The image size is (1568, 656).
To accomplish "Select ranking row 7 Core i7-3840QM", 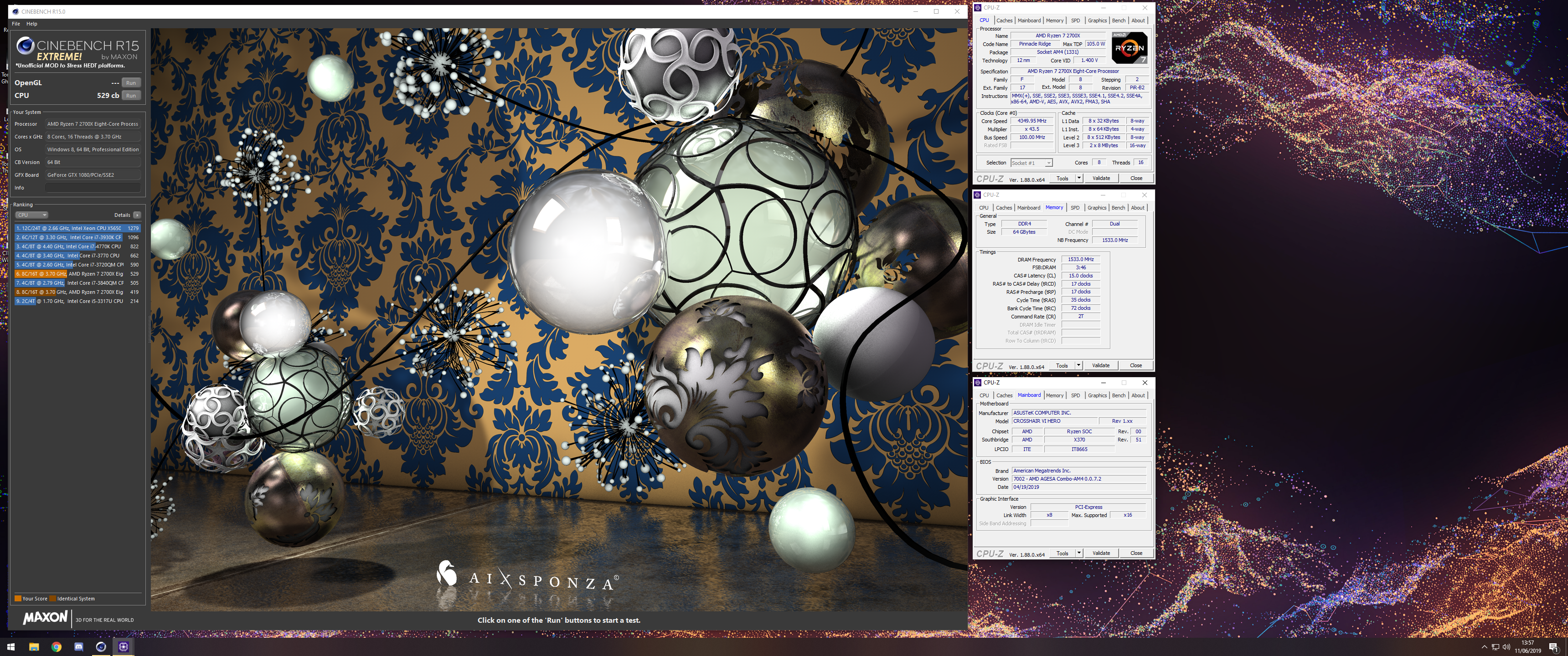I will click(x=77, y=283).
